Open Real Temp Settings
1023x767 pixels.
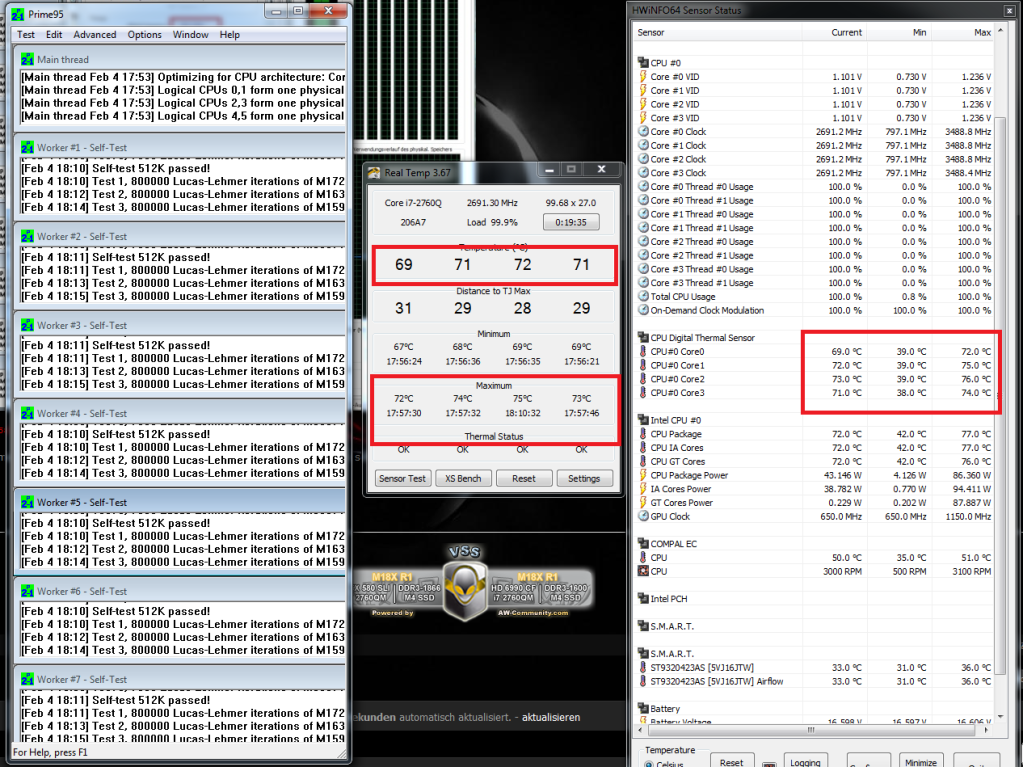coord(584,478)
